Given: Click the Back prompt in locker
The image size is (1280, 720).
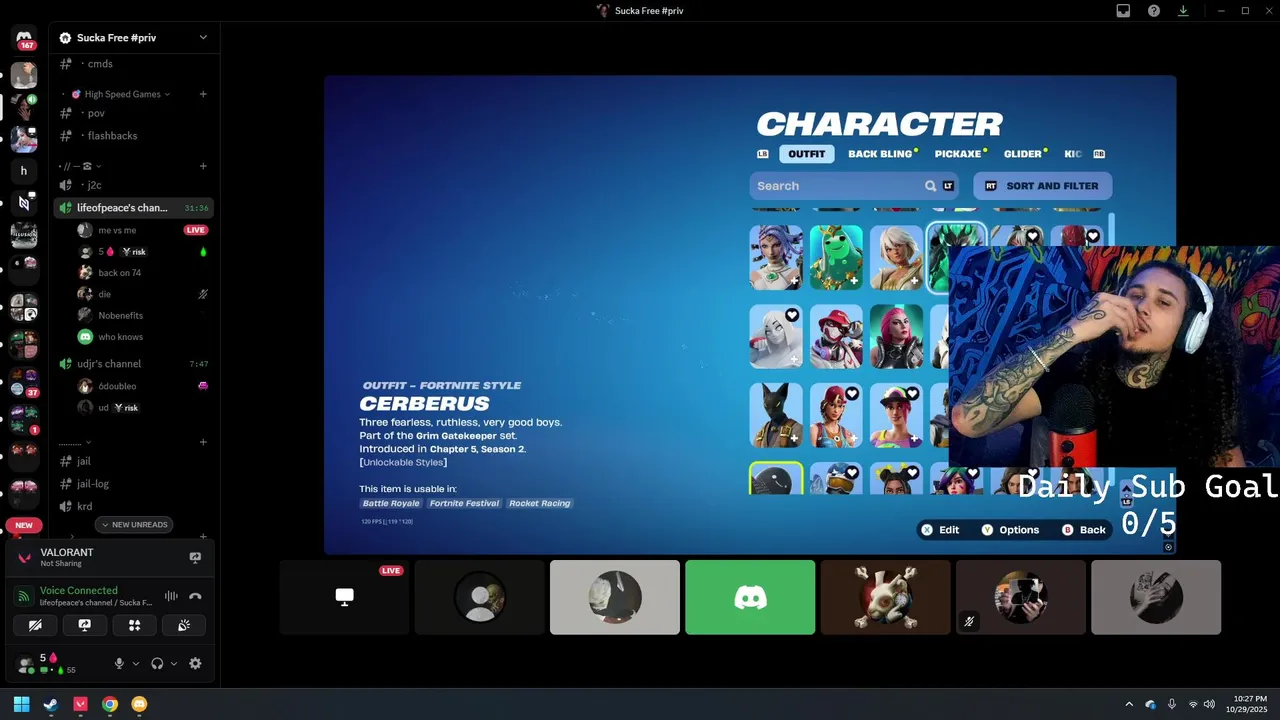Looking at the screenshot, I should (1084, 530).
